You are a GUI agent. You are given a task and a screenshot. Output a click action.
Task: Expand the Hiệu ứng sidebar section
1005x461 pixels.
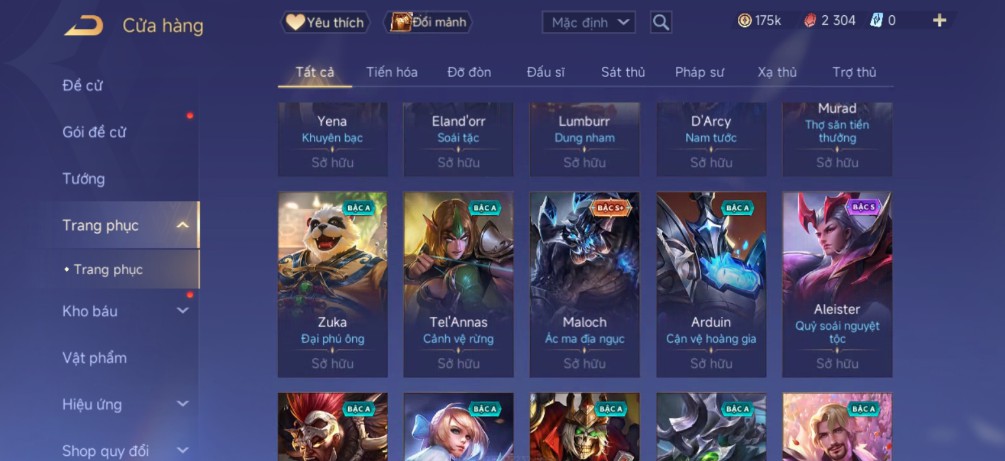183,404
